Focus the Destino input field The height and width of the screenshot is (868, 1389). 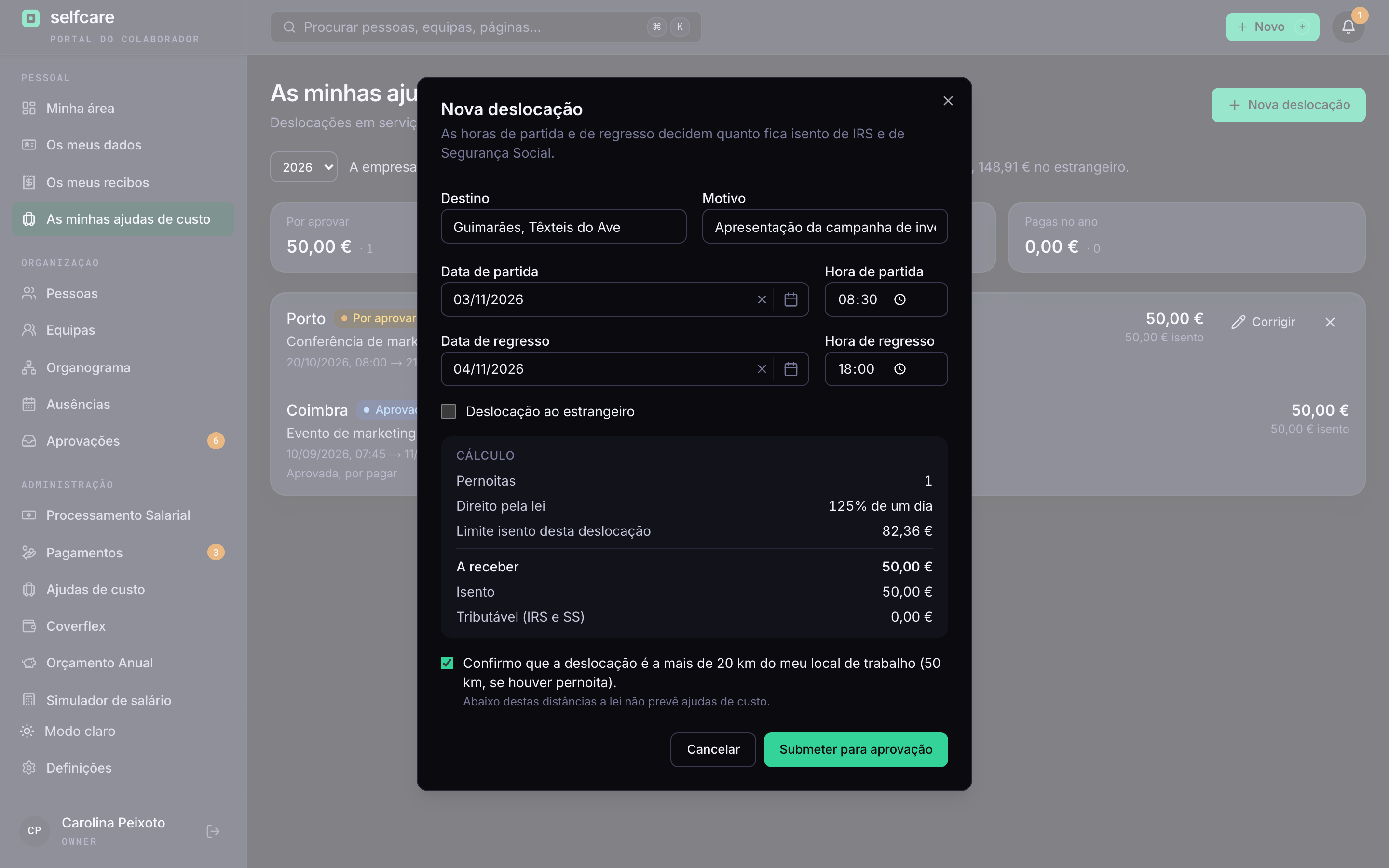pyautogui.click(x=563, y=227)
